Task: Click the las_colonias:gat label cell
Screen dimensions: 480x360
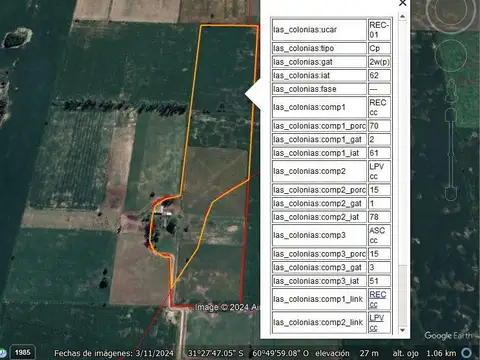Action: (x=319, y=62)
